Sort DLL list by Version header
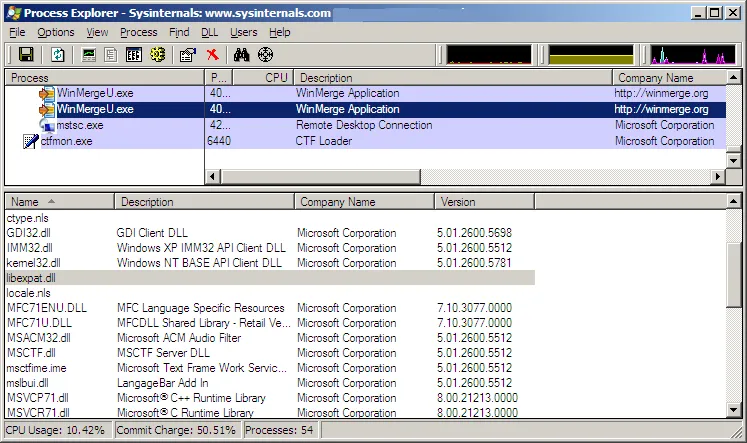This screenshot has width=747, height=443. pyautogui.click(x=485, y=202)
